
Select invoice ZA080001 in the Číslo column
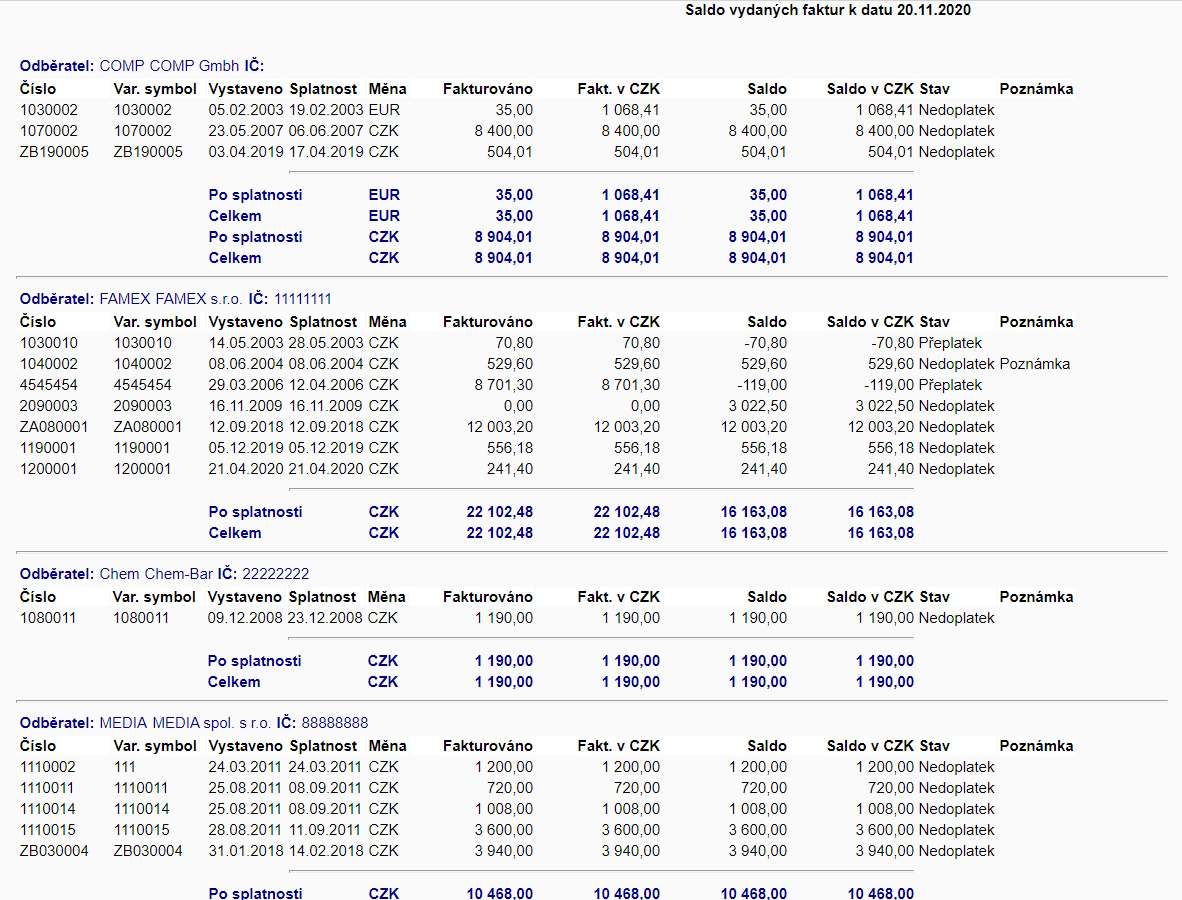pyautogui.click(x=54, y=427)
